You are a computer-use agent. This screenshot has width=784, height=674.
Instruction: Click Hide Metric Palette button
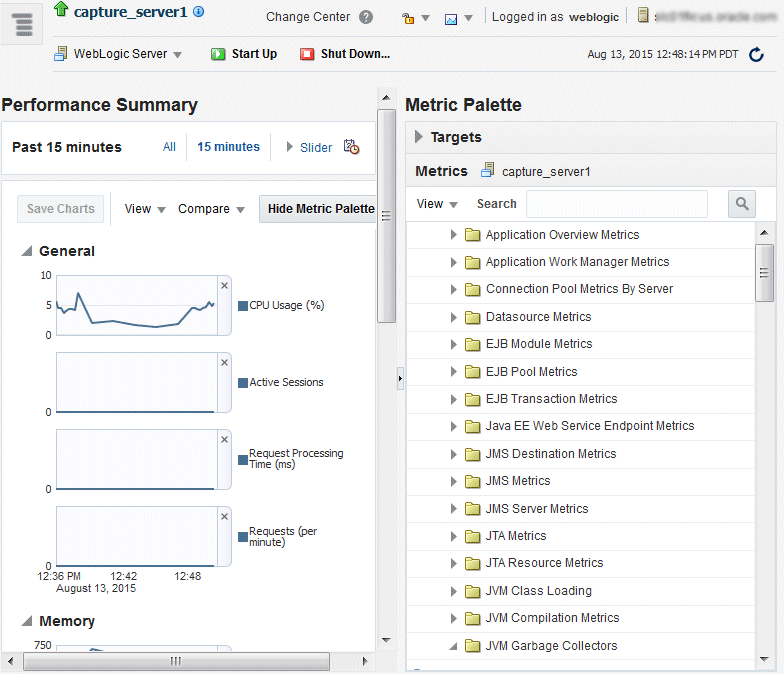click(x=320, y=208)
